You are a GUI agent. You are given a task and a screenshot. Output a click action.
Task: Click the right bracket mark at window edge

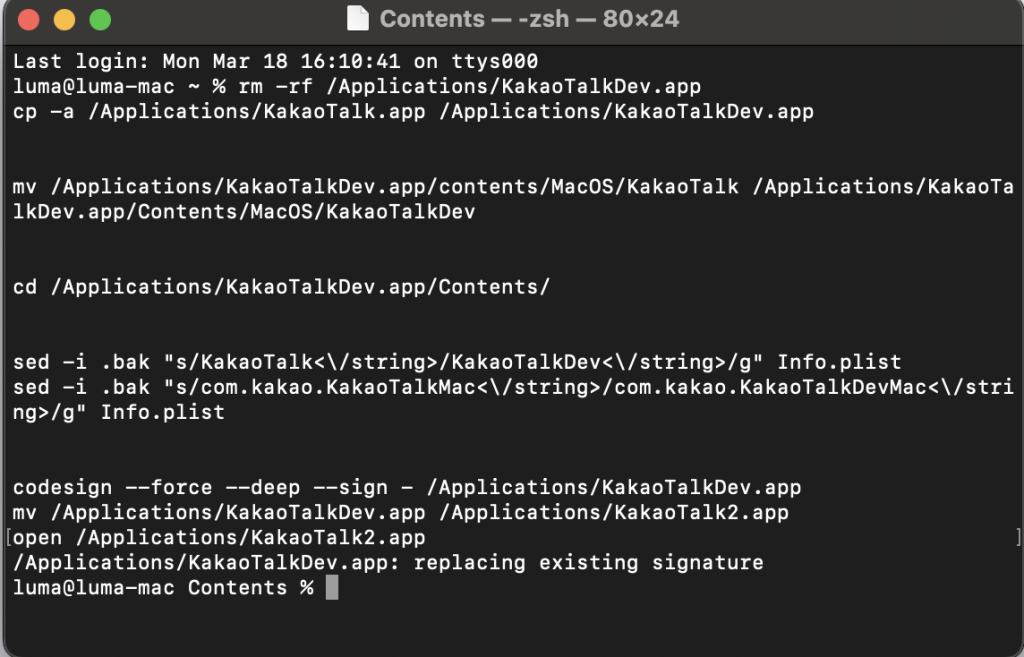(x=1018, y=537)
